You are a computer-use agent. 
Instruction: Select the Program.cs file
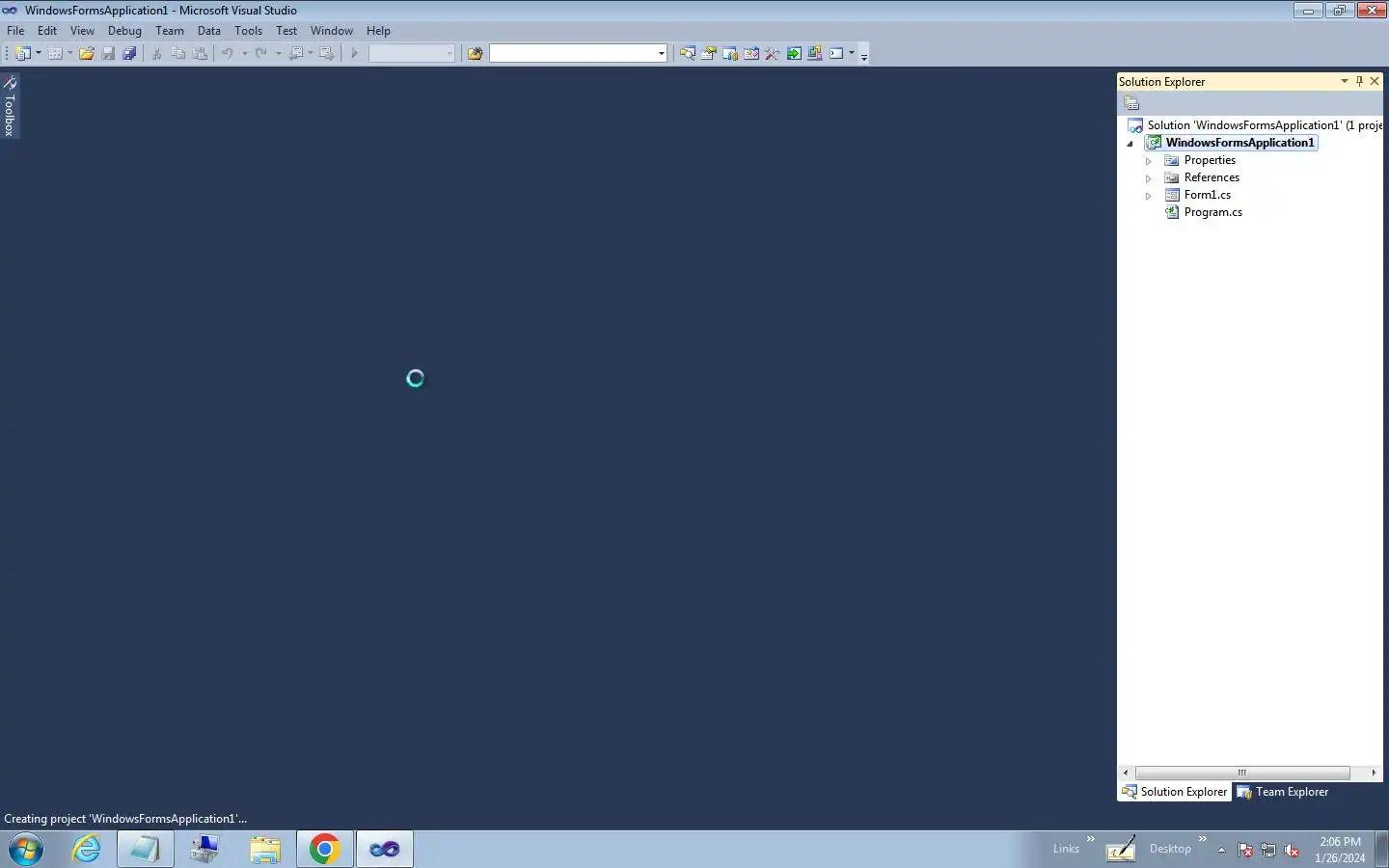pos(1212,212)
